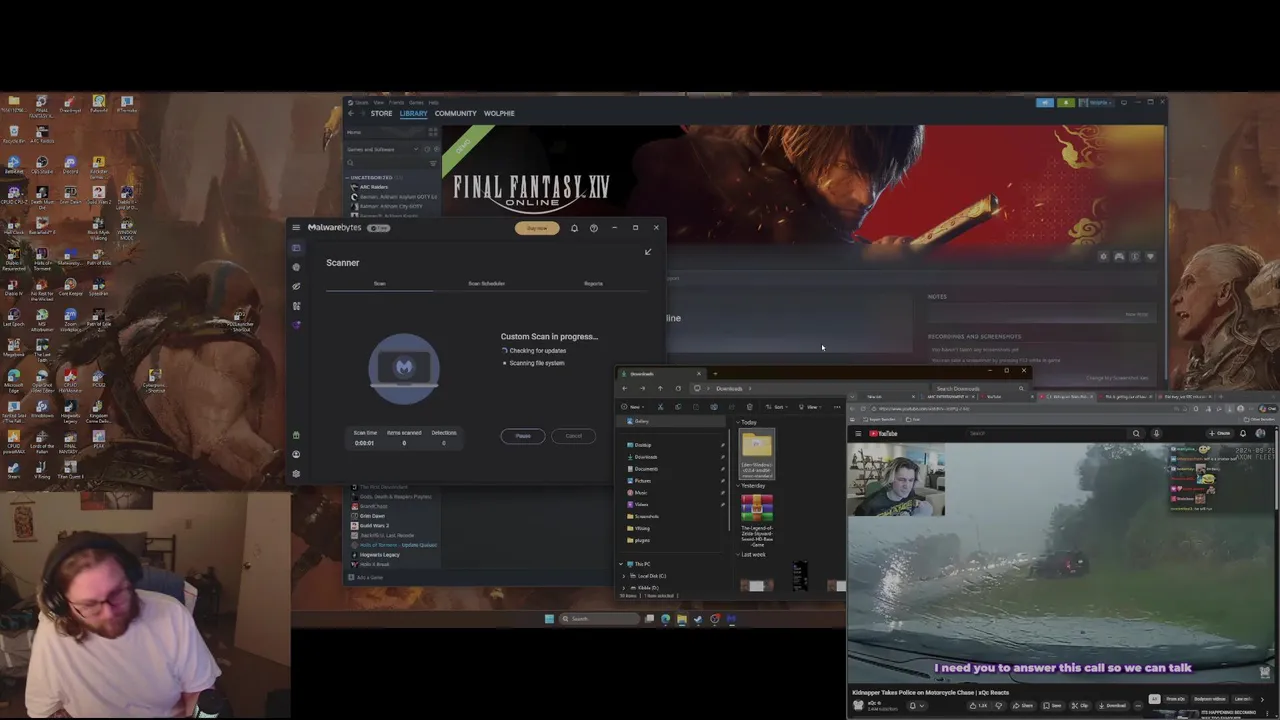Open the New dropdown in File Explorer

point(633,407)
